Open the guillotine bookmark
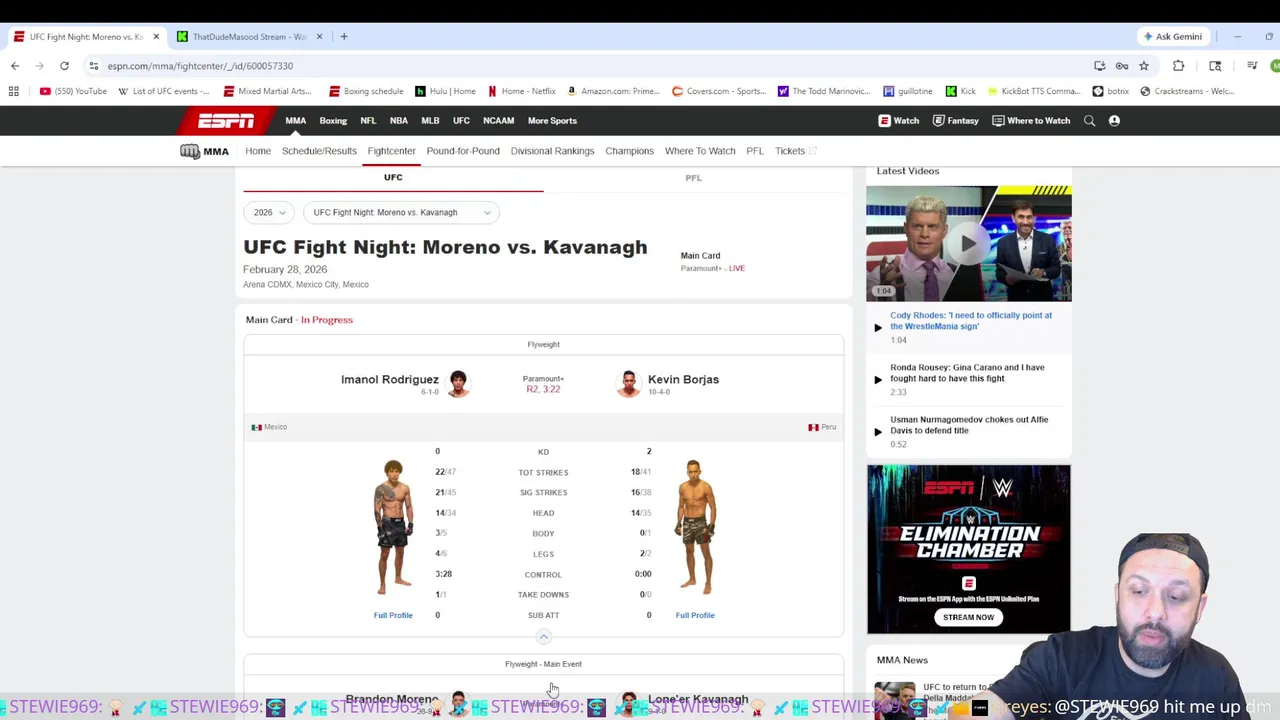The width and height of the screenshot is (1280, 720). tap(907, 91)
